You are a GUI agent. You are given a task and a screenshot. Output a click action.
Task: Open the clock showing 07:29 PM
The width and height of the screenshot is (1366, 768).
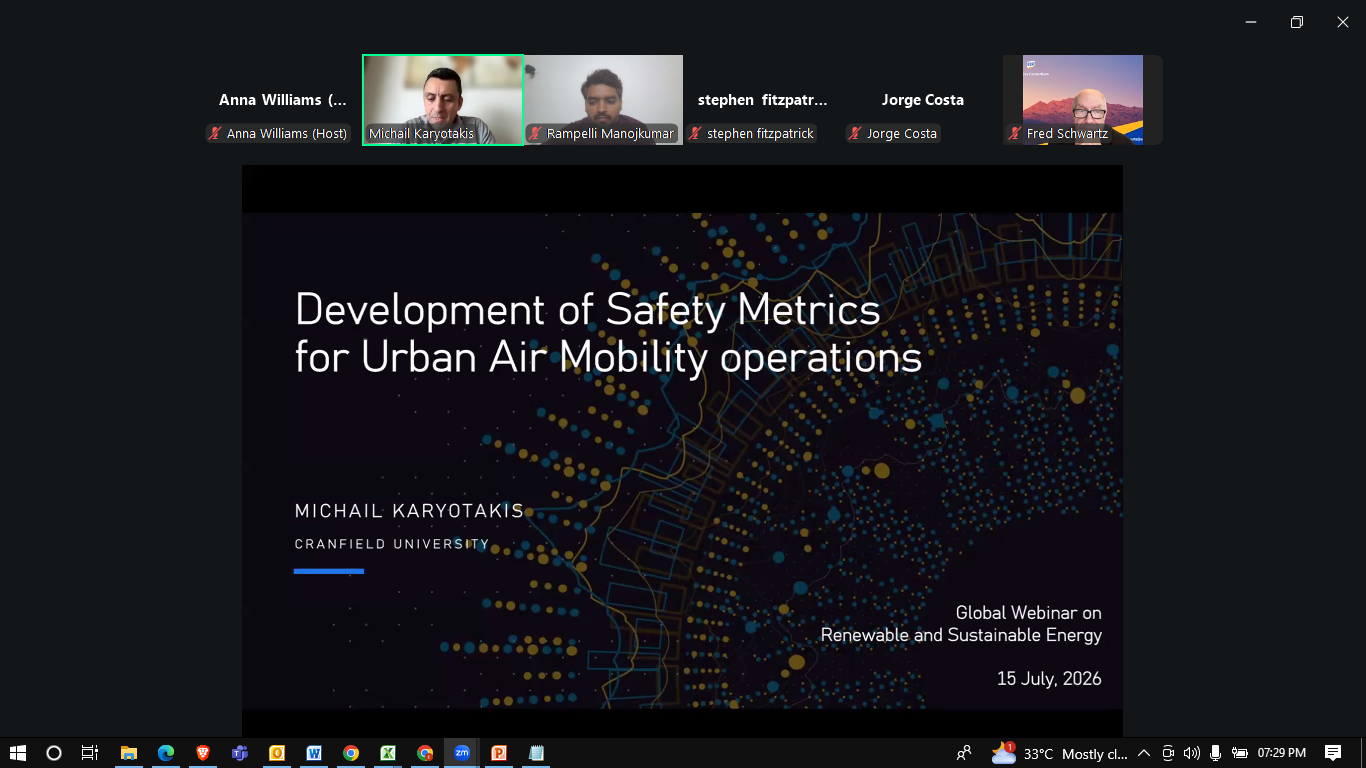click(1282, 753)
